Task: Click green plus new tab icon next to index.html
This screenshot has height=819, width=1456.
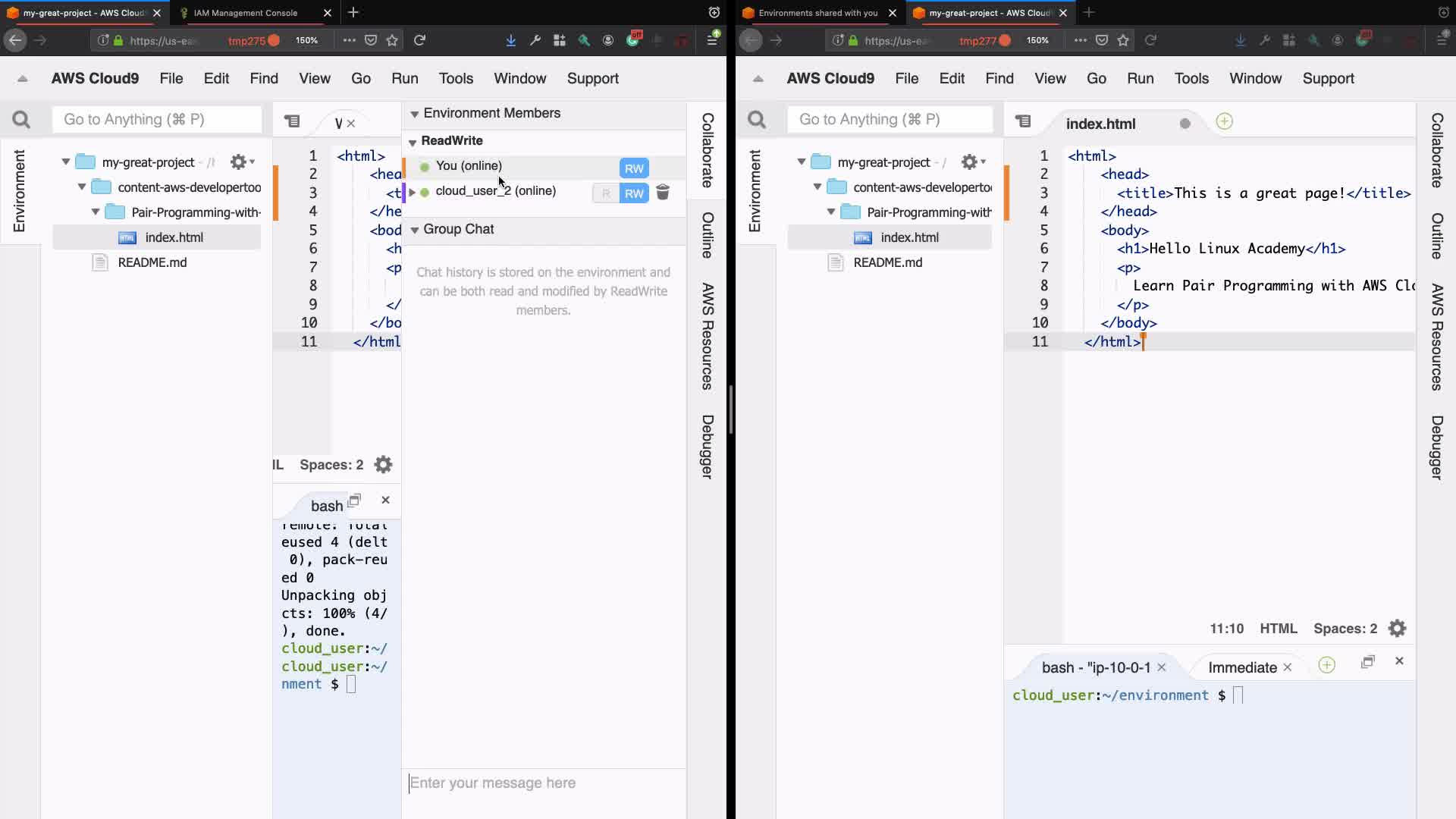Action: pyautogui.click(x=1224, y=121)
